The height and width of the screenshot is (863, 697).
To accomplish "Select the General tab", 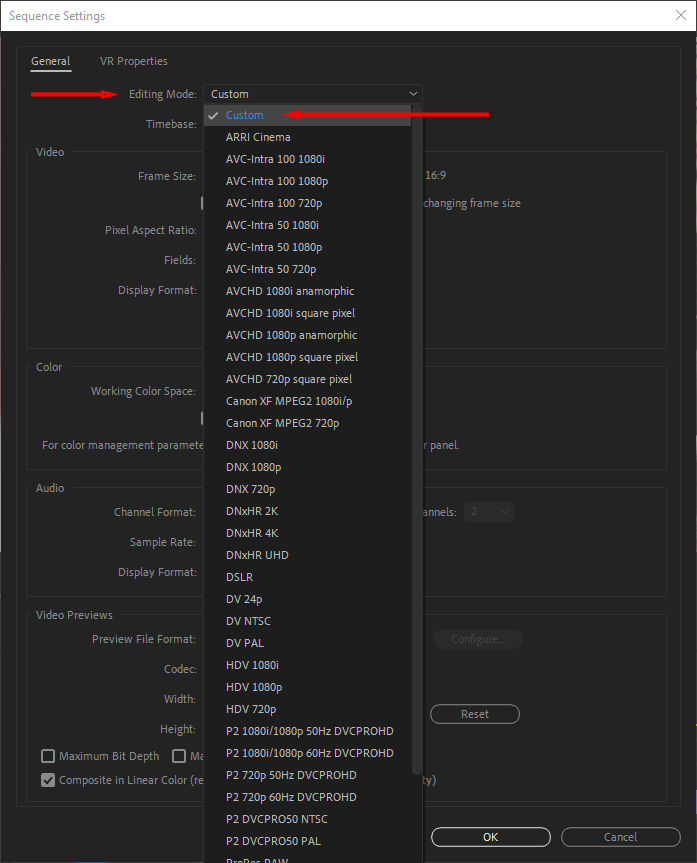I will coord(50,62).
